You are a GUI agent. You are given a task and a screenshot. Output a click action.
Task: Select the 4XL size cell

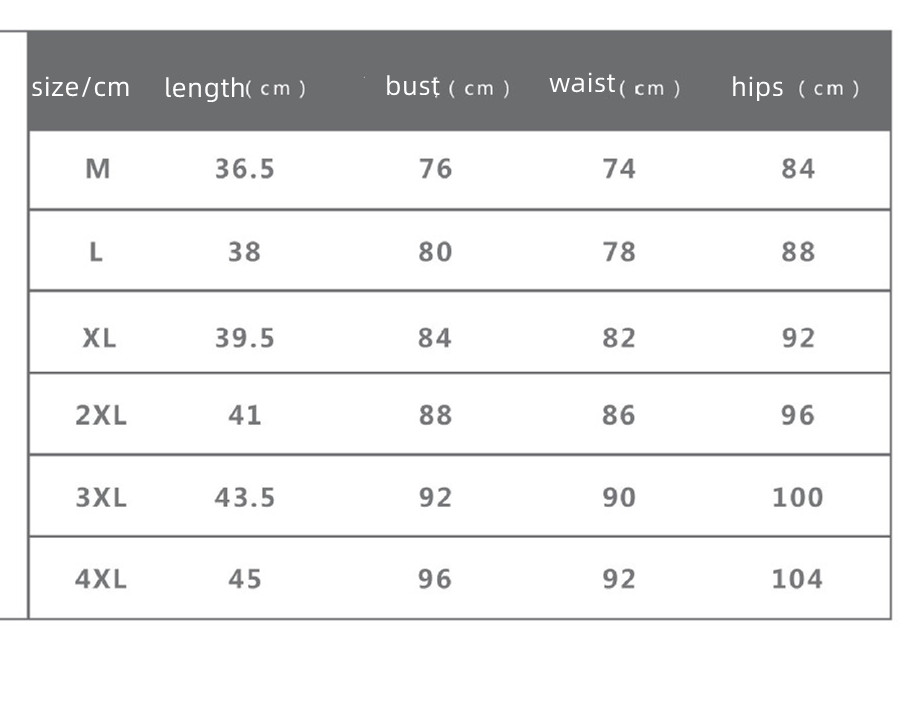coord(101,579)
